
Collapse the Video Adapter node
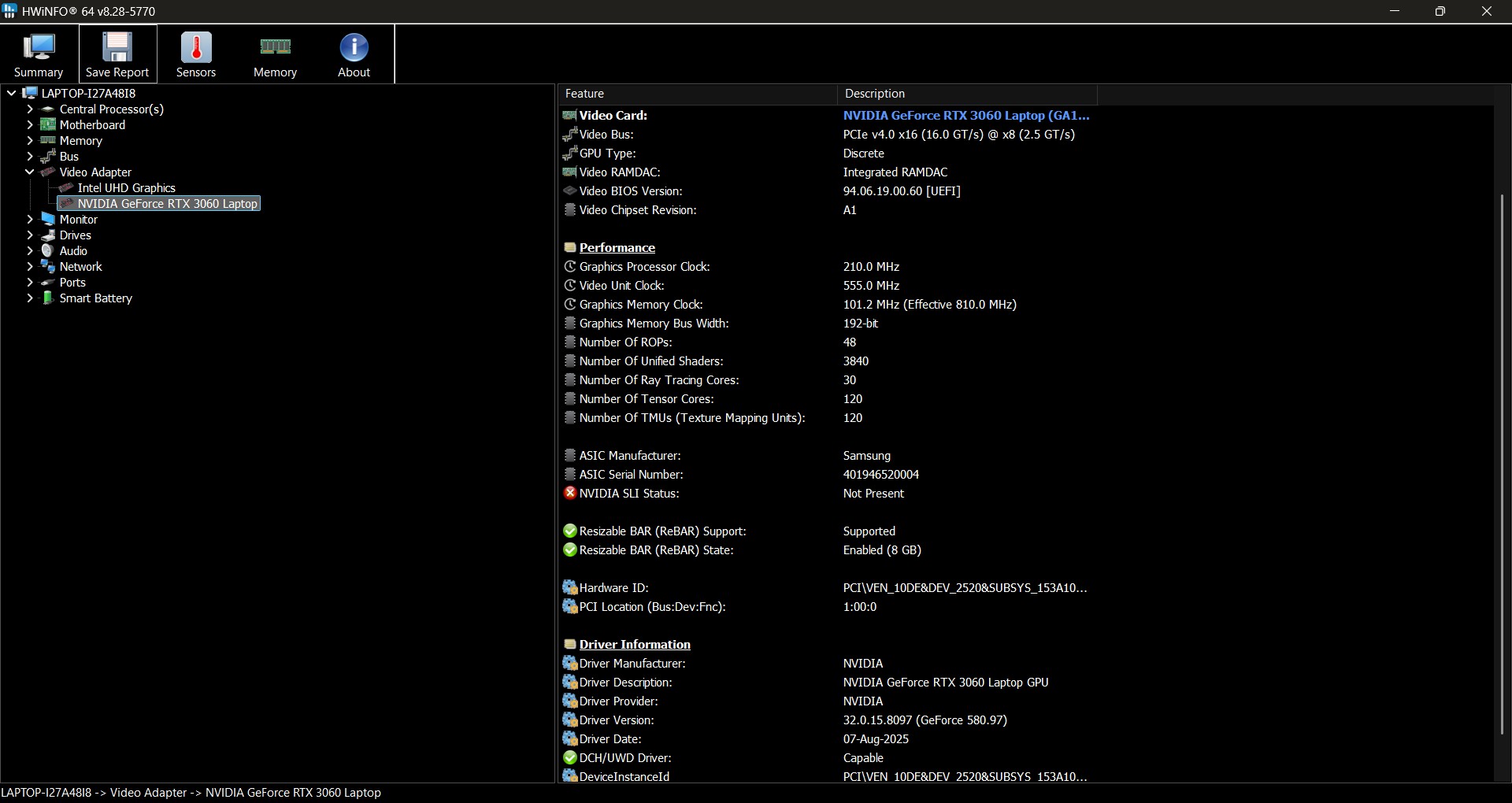pos(29,172)
